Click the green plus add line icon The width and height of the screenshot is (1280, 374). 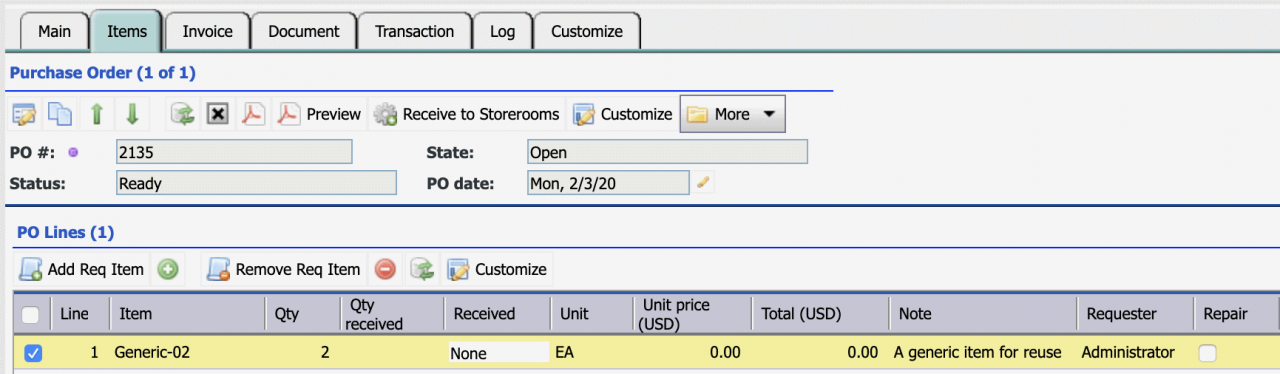point(168,269)
